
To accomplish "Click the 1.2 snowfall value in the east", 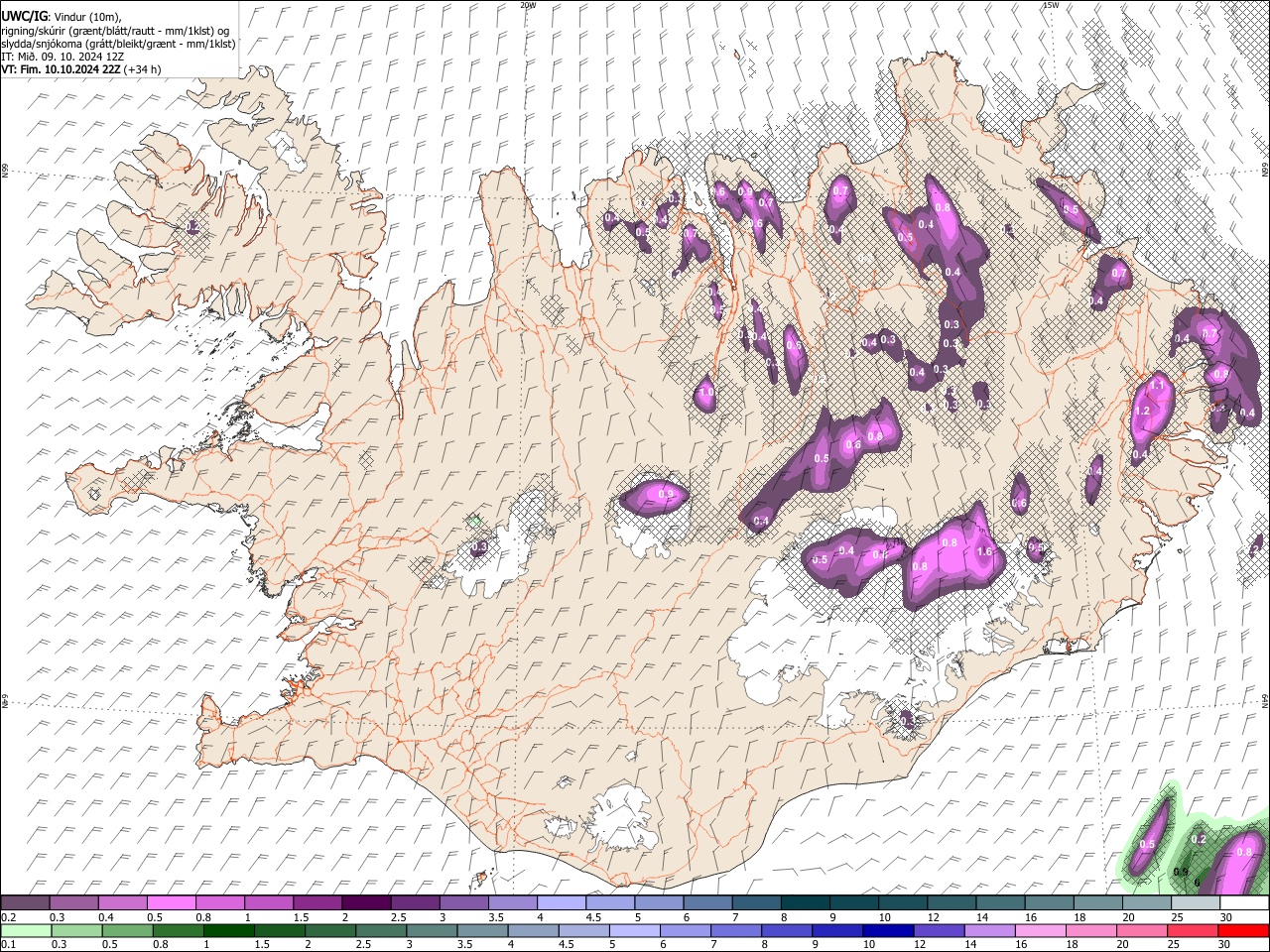I will pos(1141,411).
